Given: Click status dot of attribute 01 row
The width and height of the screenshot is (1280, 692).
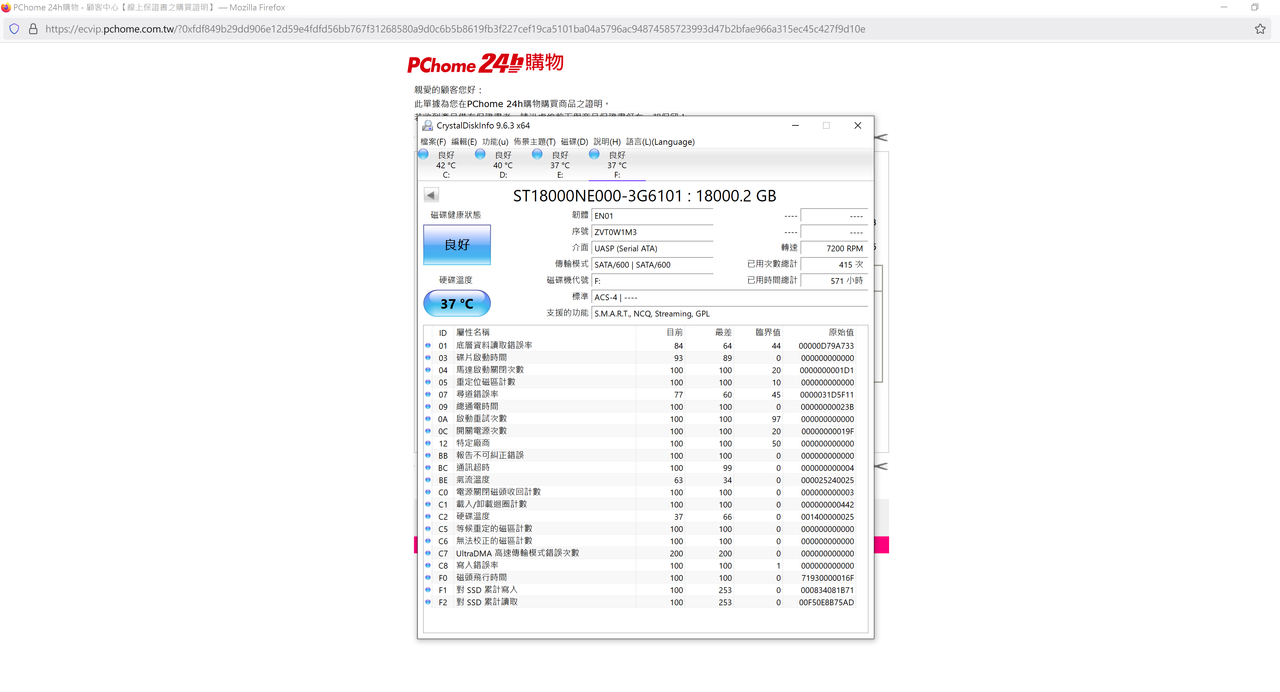Looking at the screenshot, I should click(x=428, y=346).
